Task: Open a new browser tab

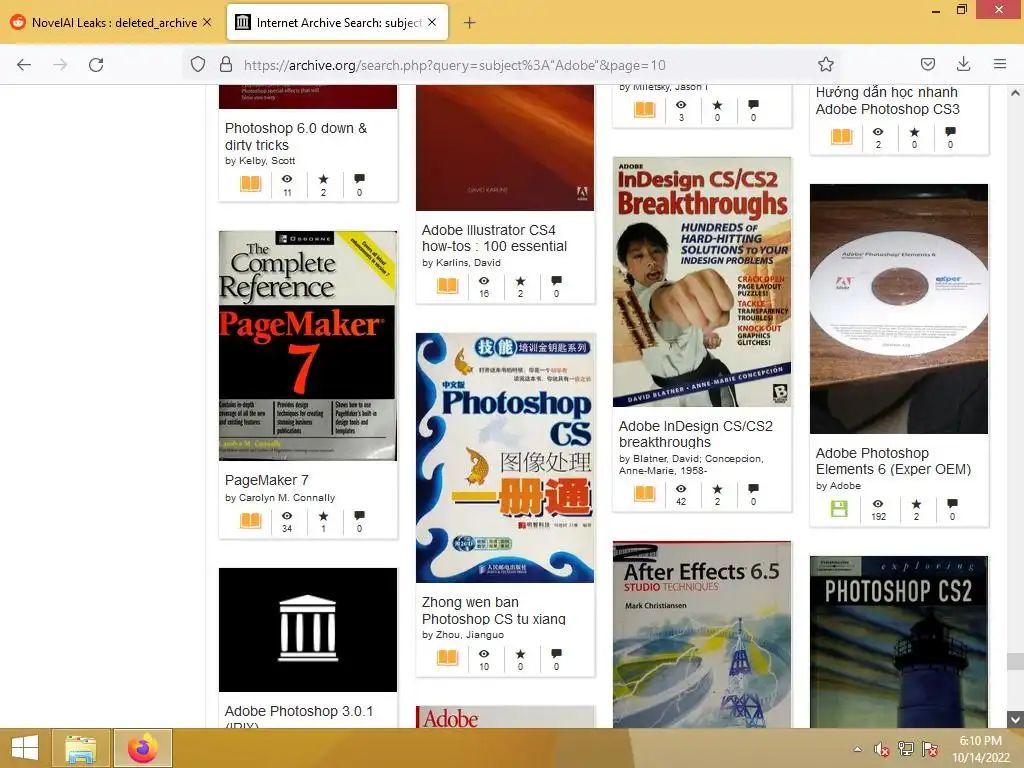Action: click(x=469, y=23)
